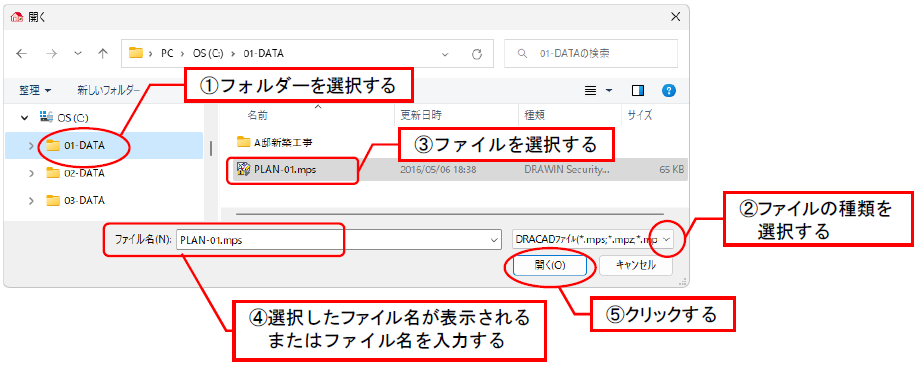Click the 01-DATA search box
The height and width of the screenshot is (365, 914).
[590, 54]
